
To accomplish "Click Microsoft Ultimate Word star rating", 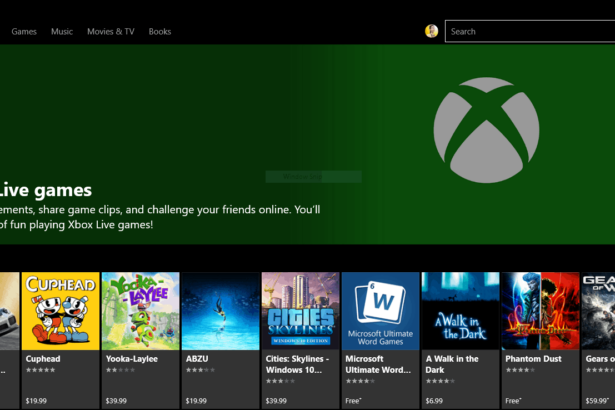I will [360, 381].
